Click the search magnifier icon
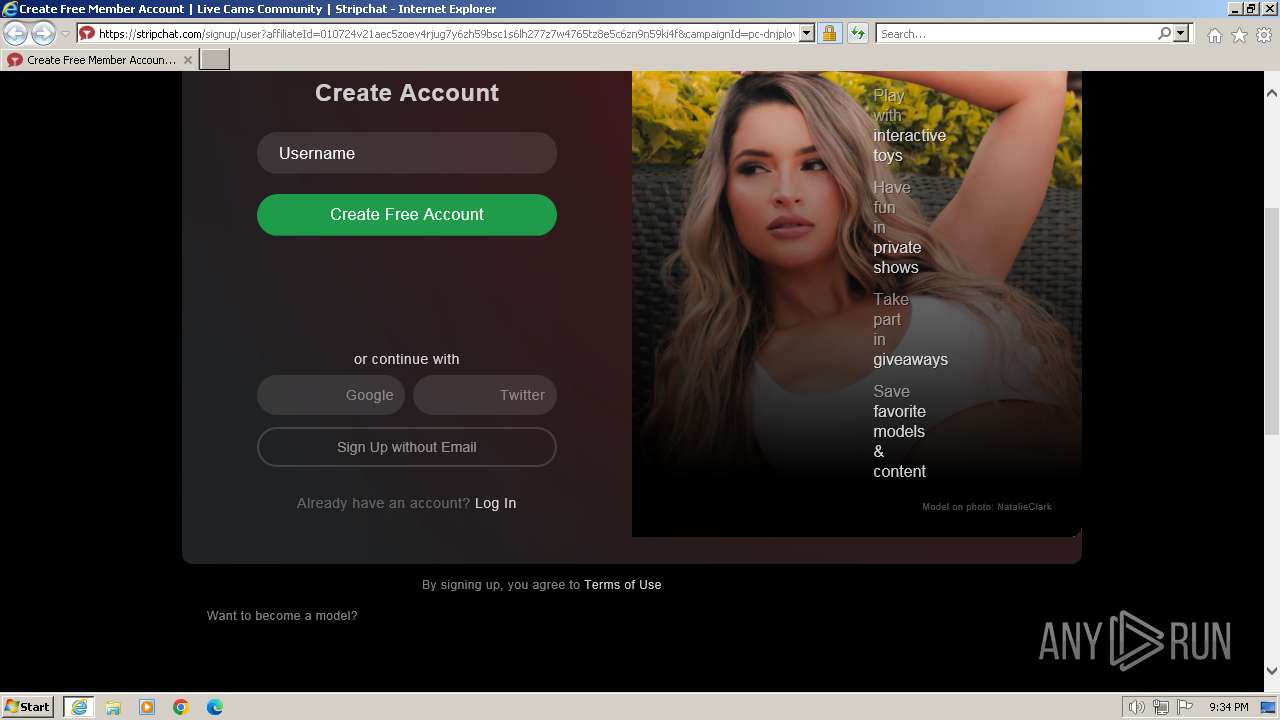 tap(1164, 33)
